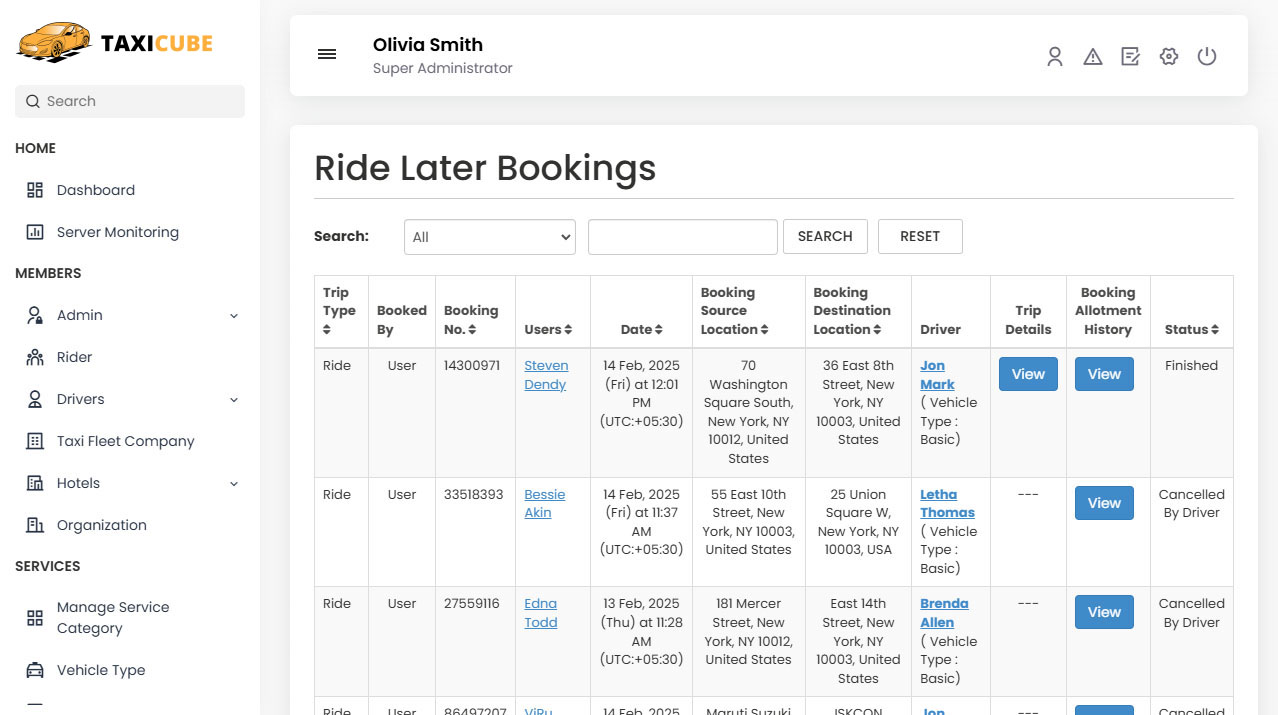This screenshot has width=1278, height=715.
Task: Open the search filter 'All' dropdown
Action: (490, 237)
